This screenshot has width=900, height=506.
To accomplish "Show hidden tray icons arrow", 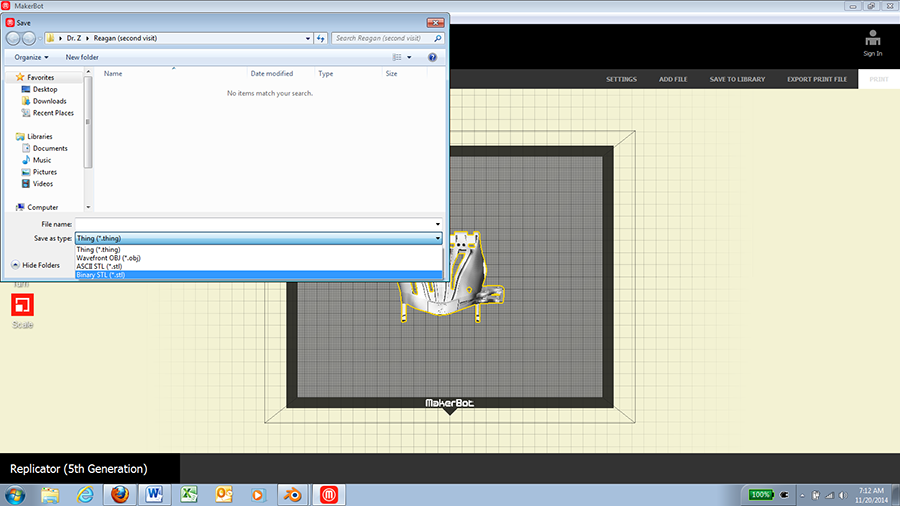I will click(802, 495).
